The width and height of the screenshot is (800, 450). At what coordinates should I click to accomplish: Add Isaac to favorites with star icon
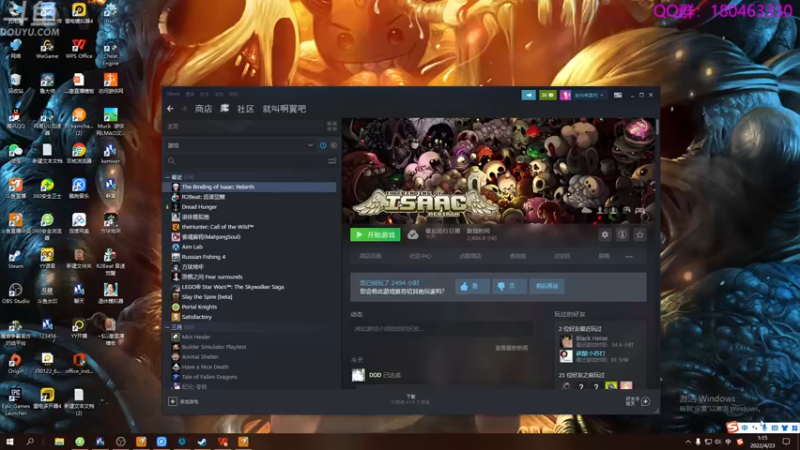click(640, 235)
